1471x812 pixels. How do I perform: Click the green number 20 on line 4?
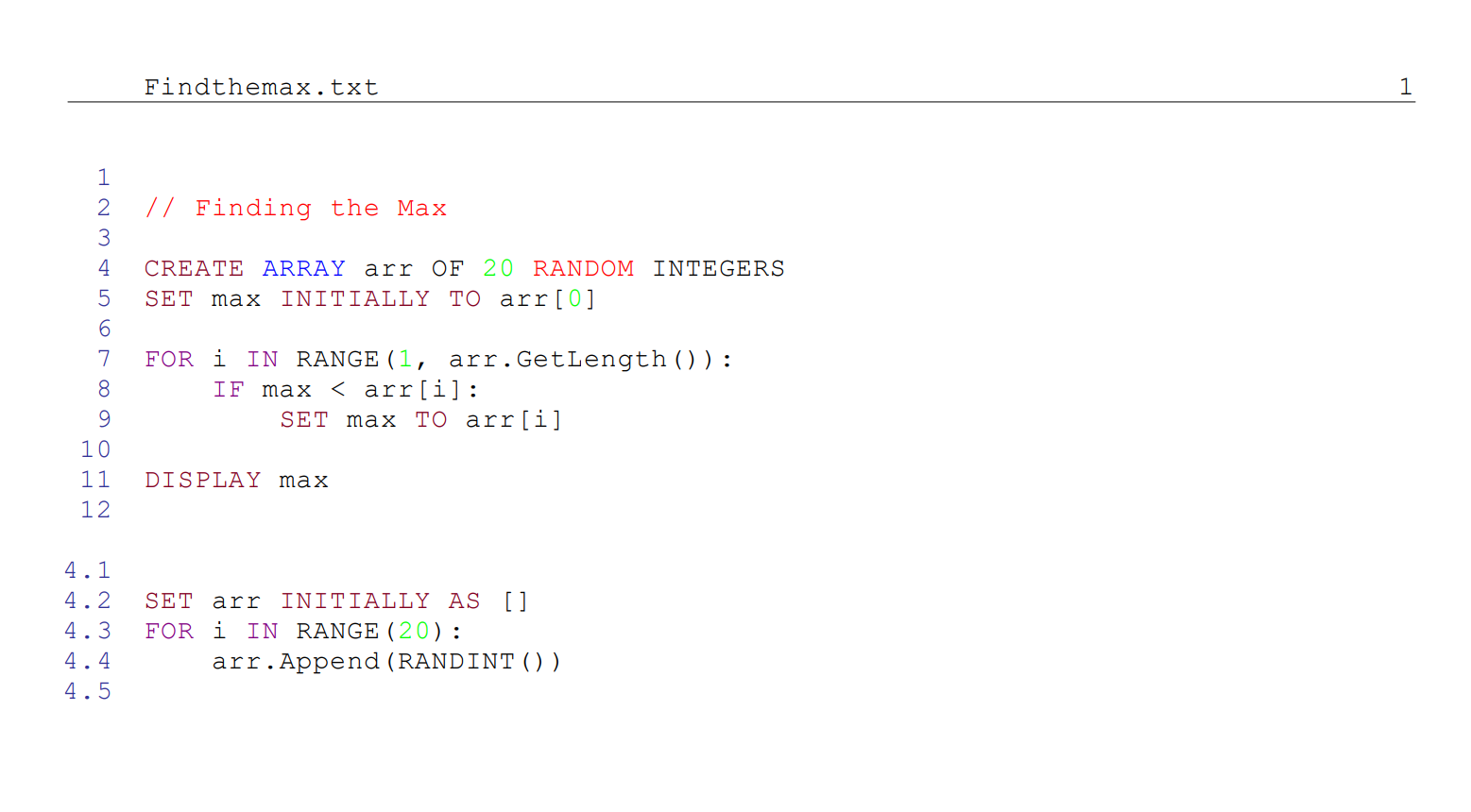(x=498, y=269)
